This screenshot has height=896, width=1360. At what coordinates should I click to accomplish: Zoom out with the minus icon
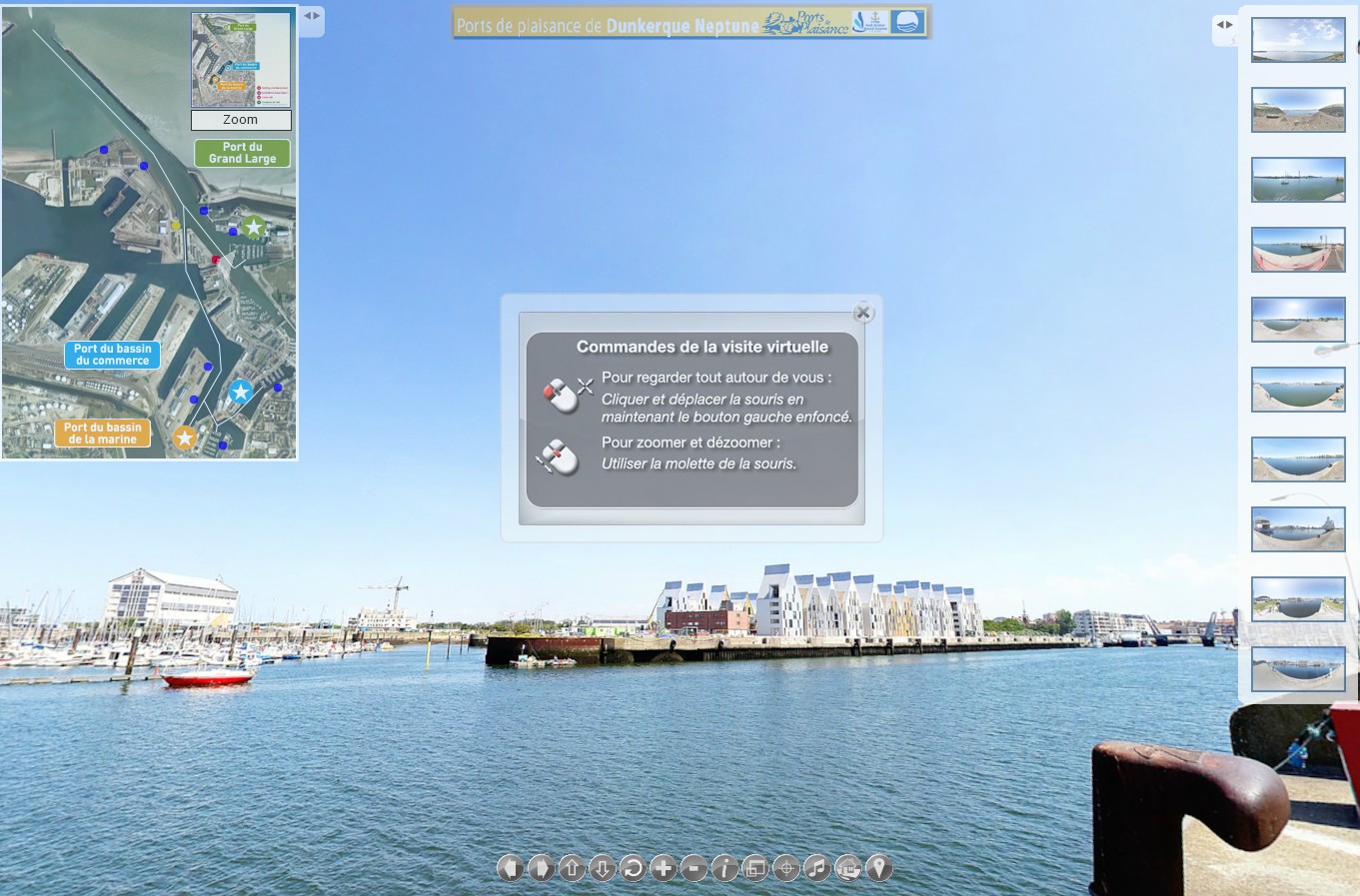tap(693, 868)
